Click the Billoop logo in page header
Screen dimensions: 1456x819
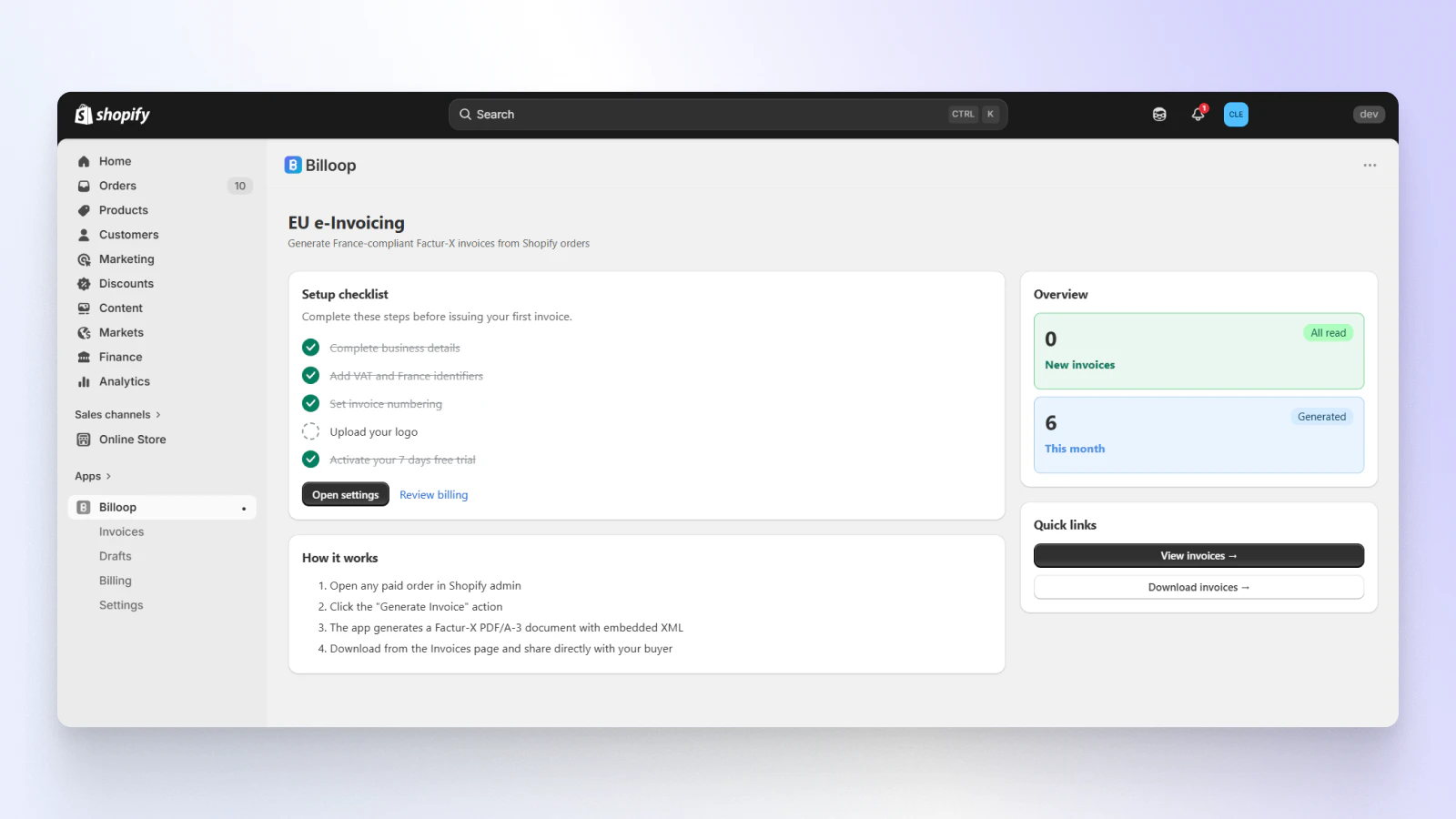click(293, 165)
